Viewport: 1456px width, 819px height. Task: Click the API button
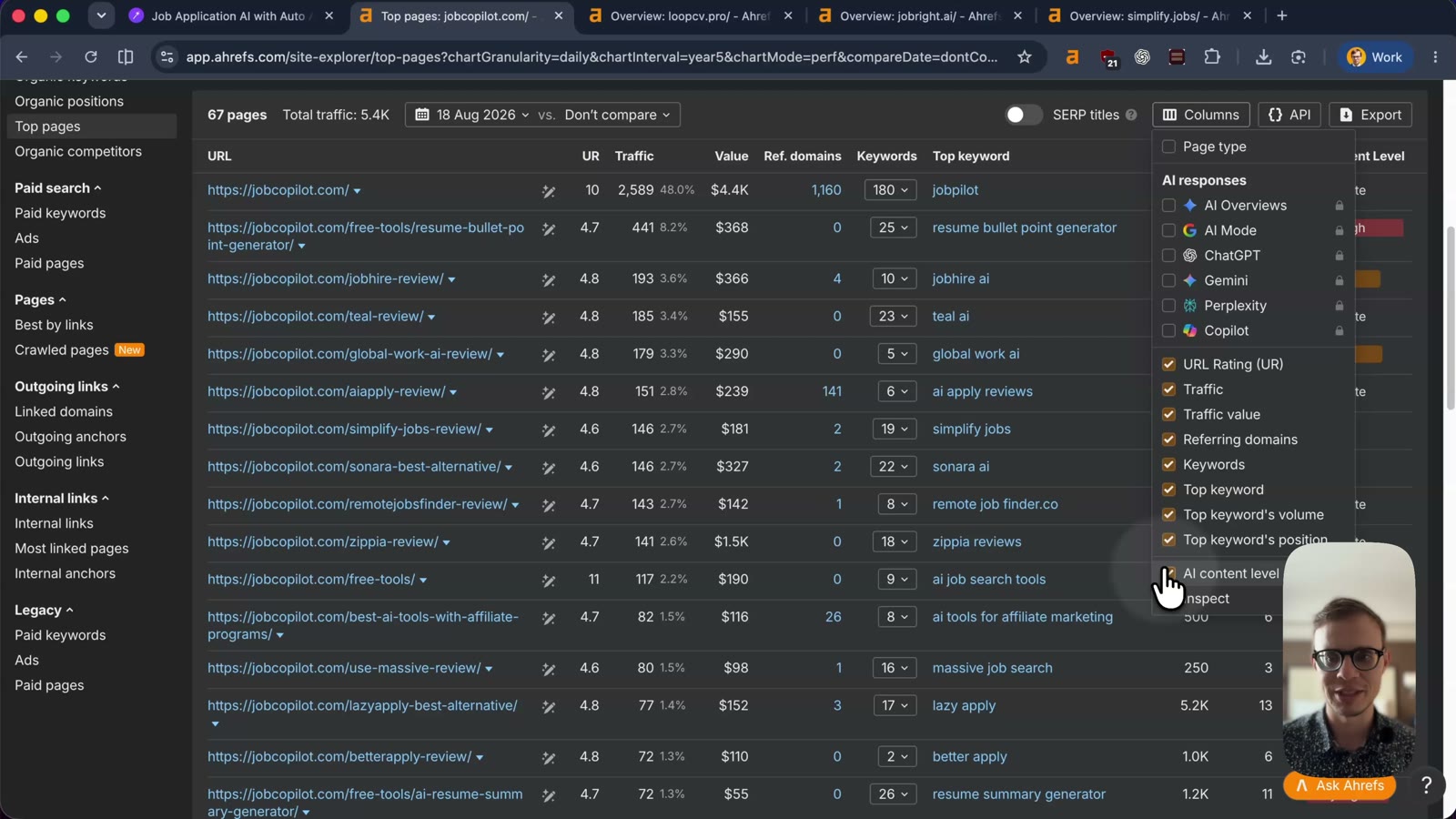tap(1289, 115)
